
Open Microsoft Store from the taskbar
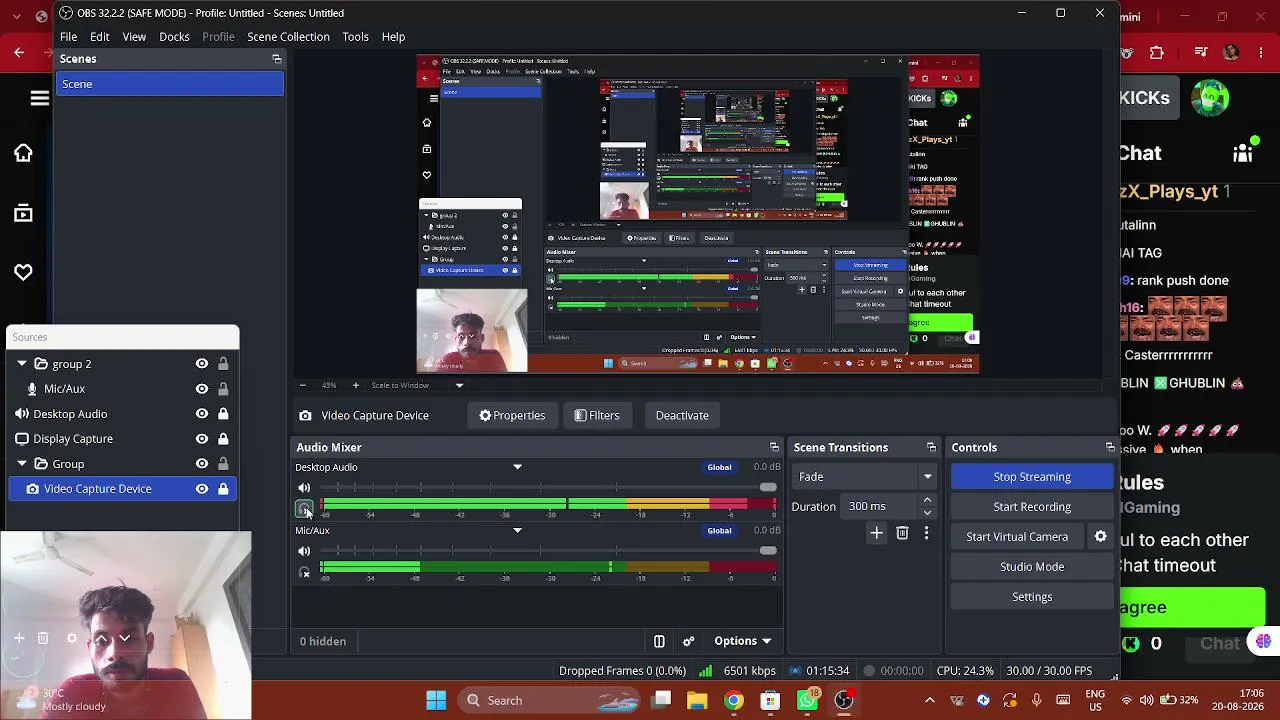point(770,700)
